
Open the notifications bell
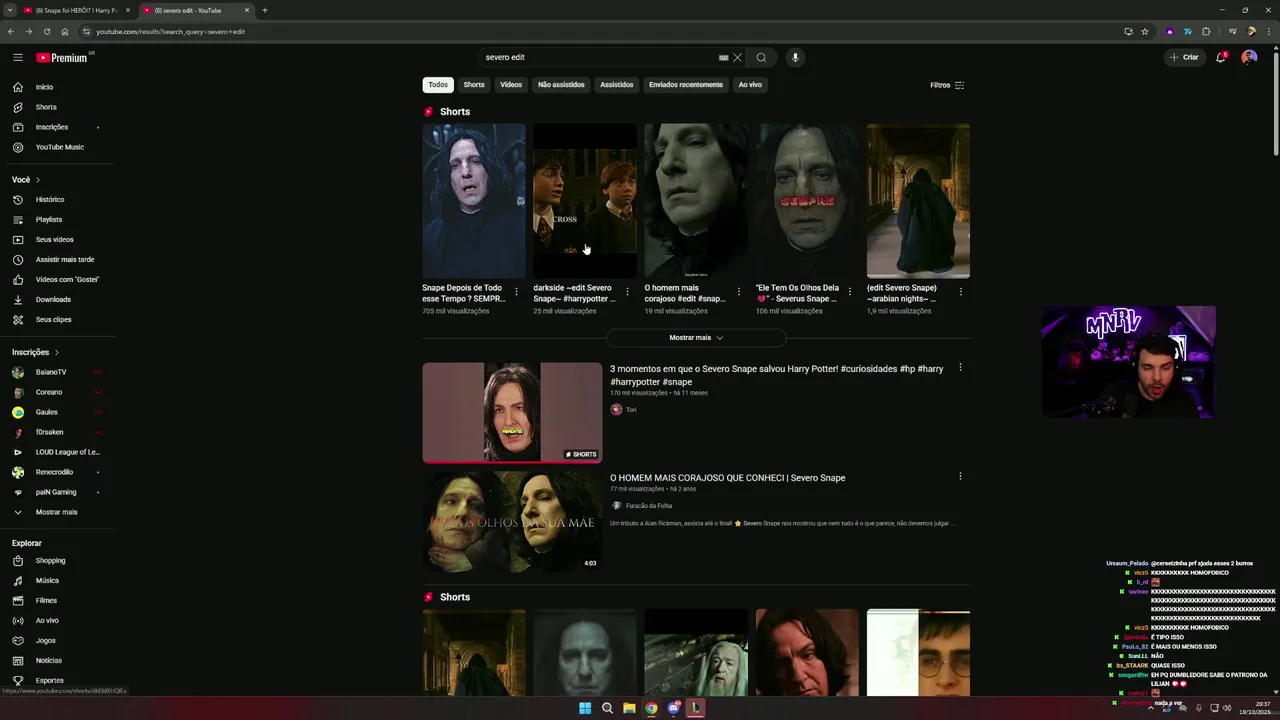pos(1220,57)
